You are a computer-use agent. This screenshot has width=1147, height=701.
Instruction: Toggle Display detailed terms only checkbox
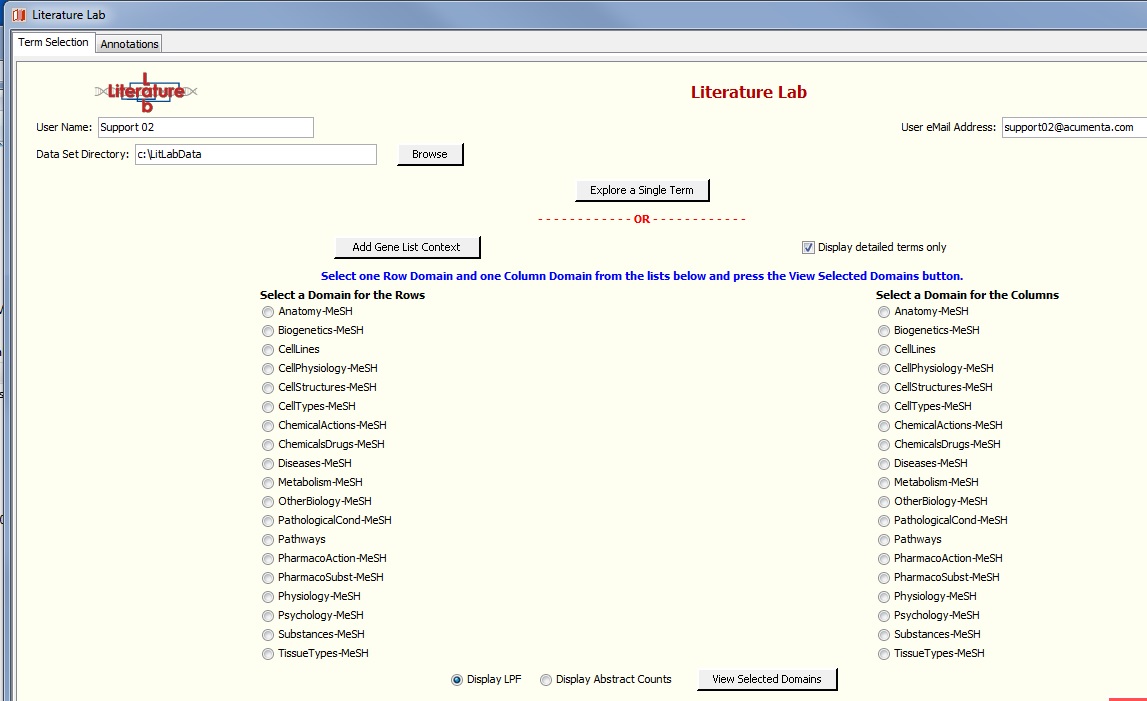808,247
